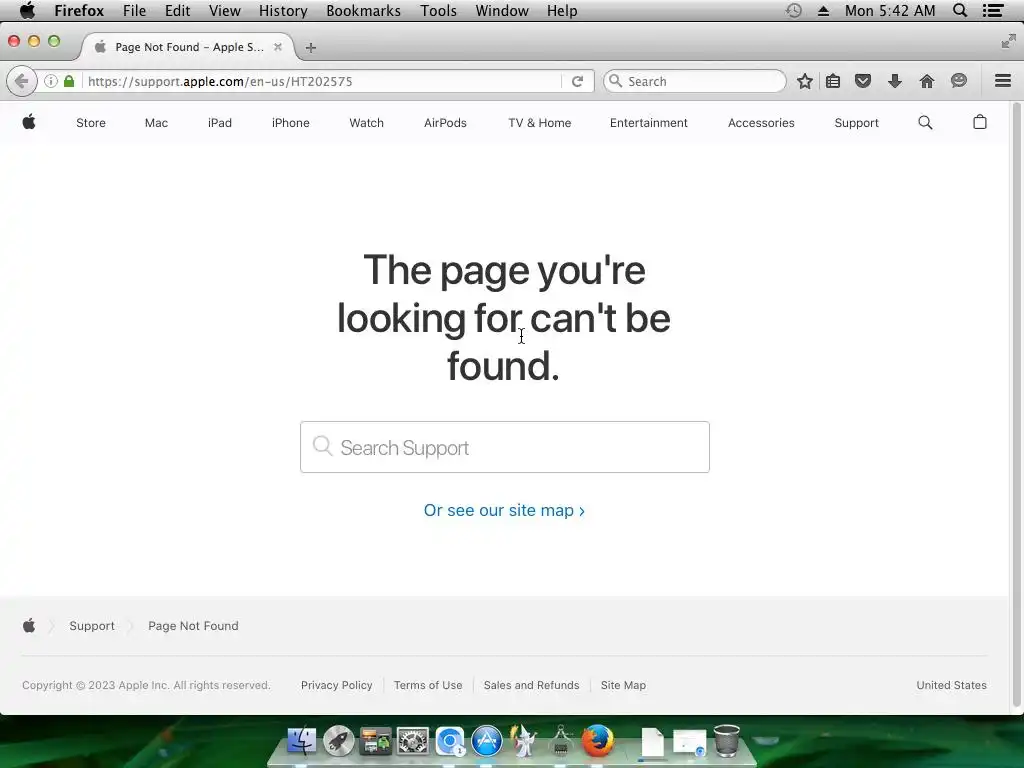
Task: Reload the page with the refresh icon
Action: coord(577,82)
